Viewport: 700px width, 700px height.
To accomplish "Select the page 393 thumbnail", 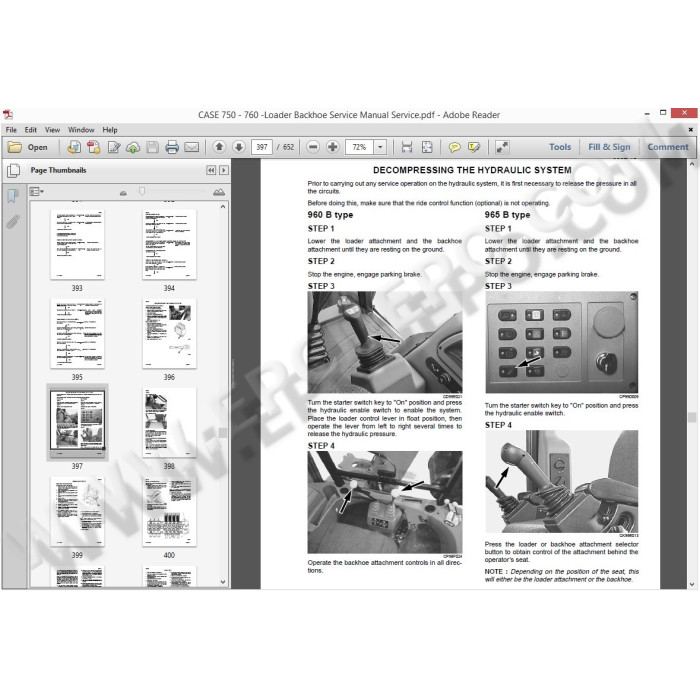I will (x=77, y=245).
